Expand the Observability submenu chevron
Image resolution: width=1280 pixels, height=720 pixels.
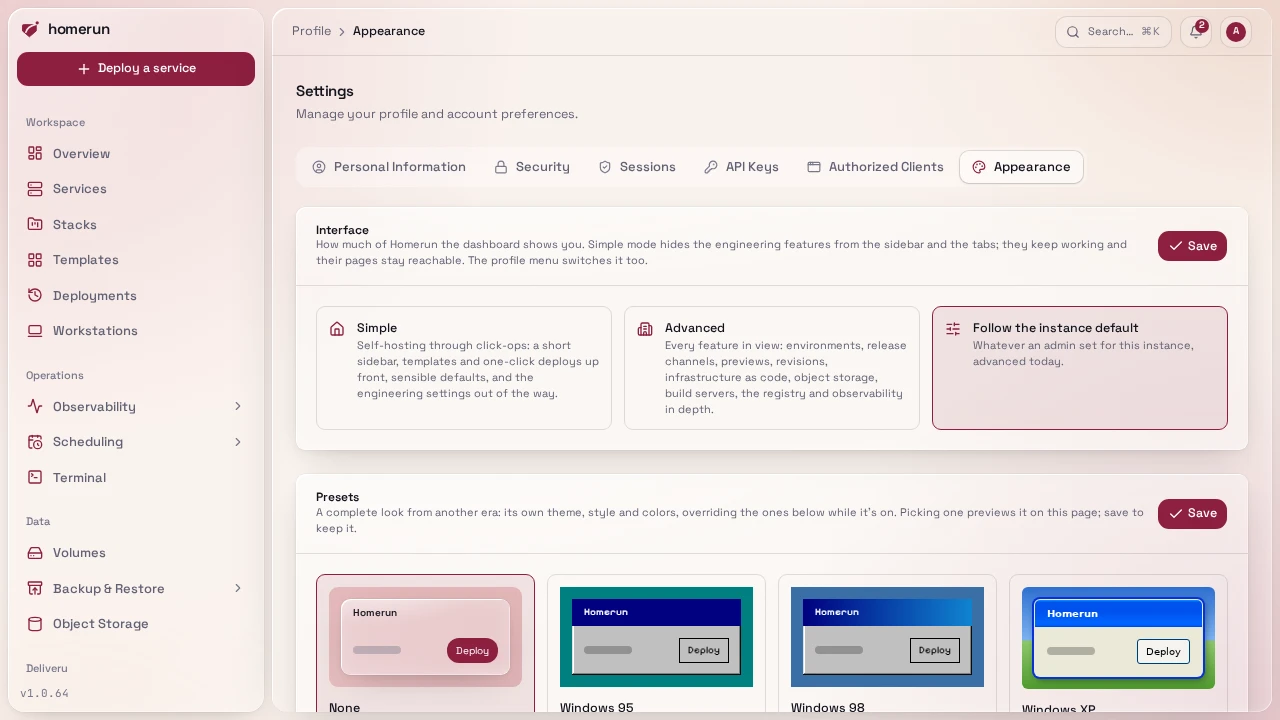pos(238,406)
